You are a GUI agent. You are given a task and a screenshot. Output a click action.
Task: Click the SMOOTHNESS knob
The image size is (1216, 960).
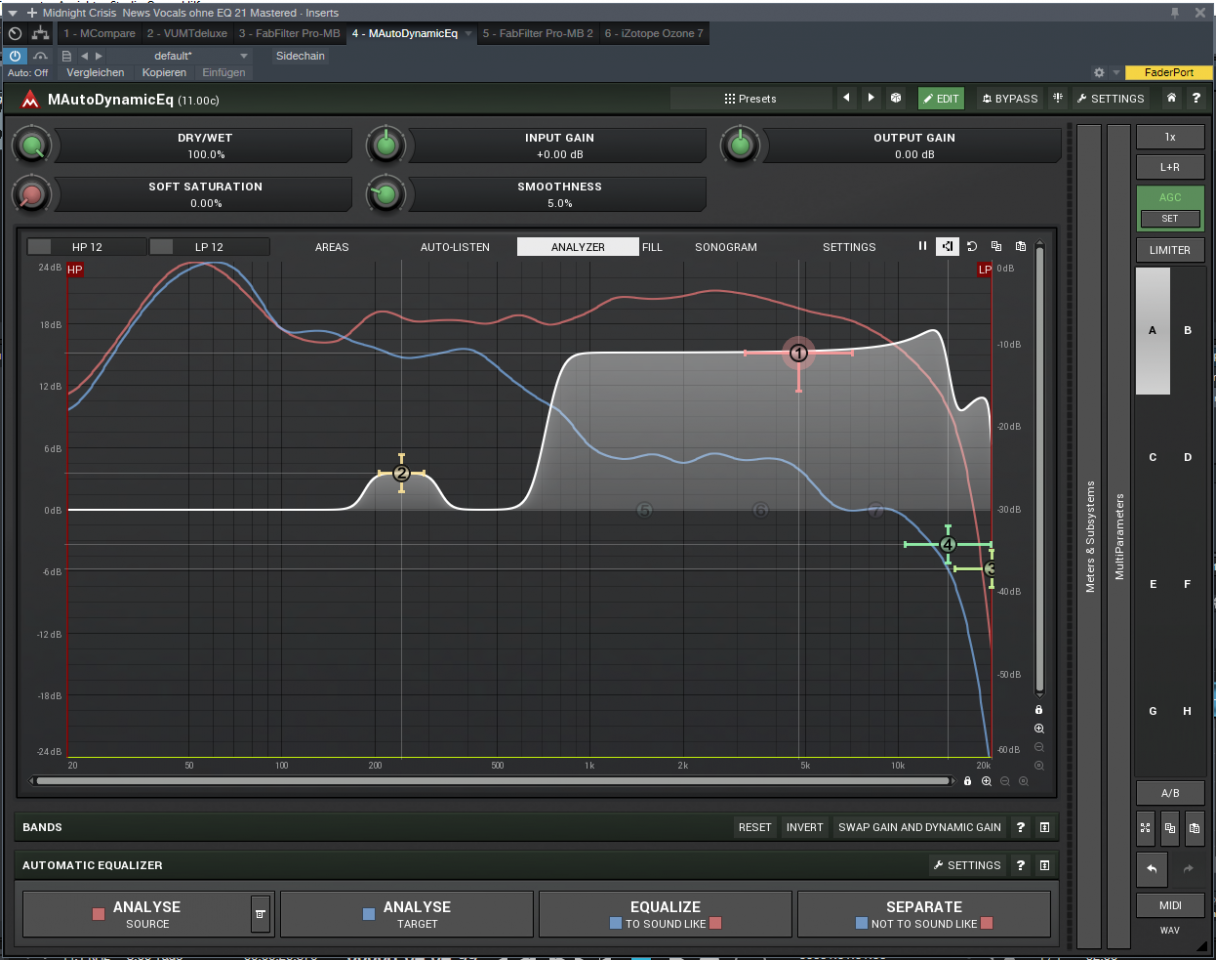pos(385,195)
